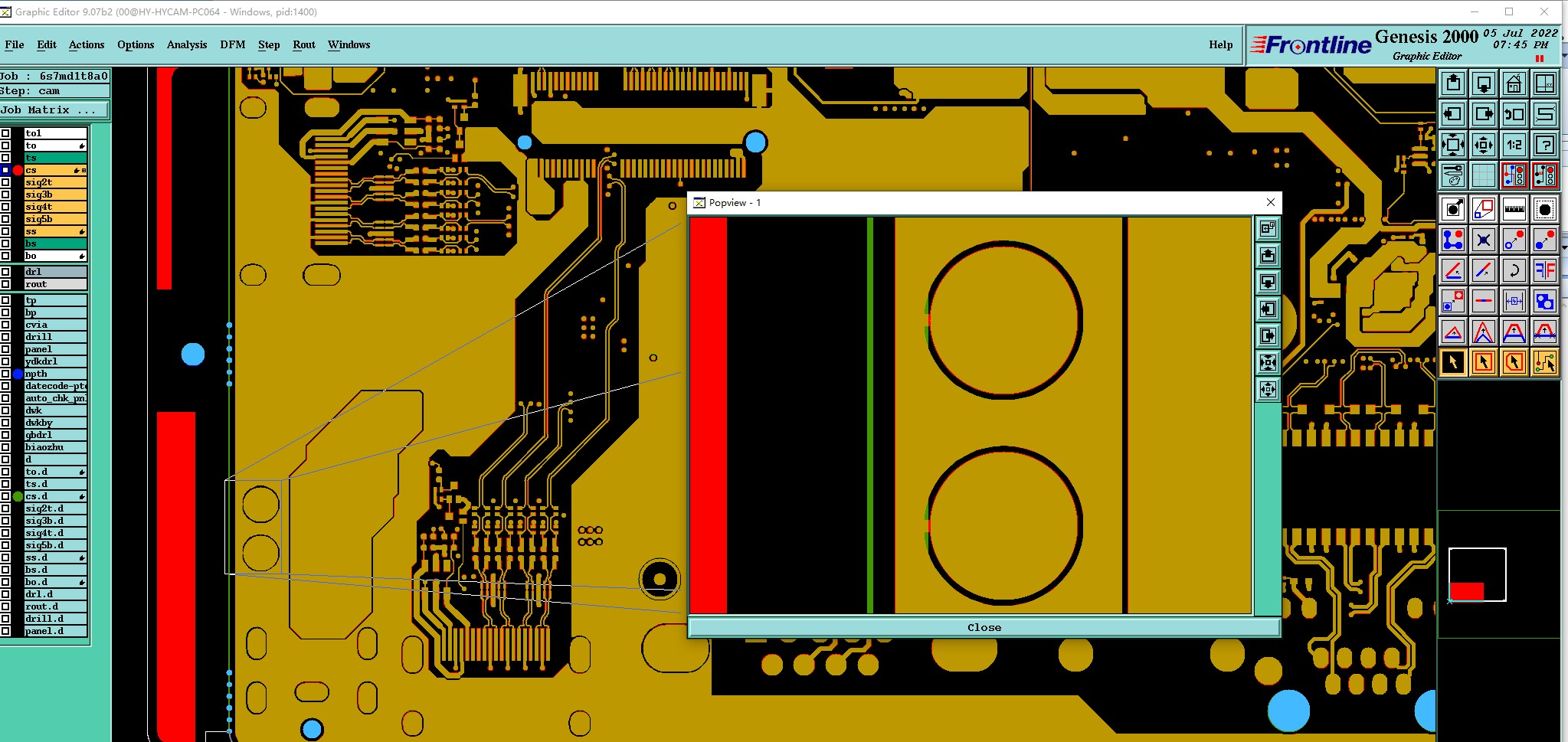Toggle display checkbox for layer to1
The image size is (1568, 742).
pyautogui.click(x=5, y=133)
